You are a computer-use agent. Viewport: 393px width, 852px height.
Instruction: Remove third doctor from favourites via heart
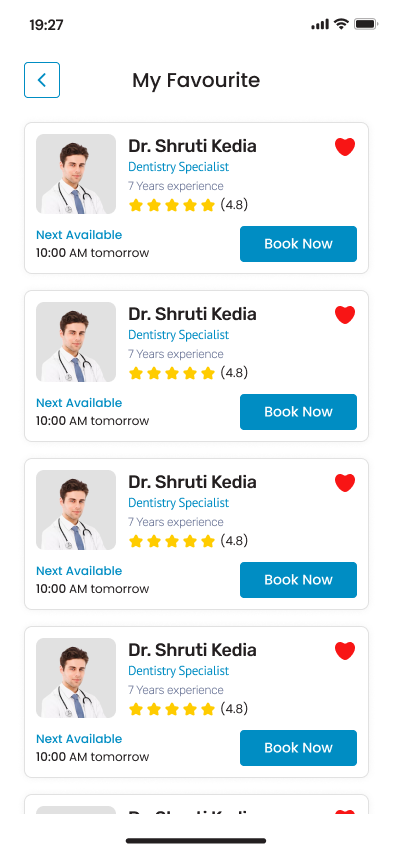tap(345, 483)
